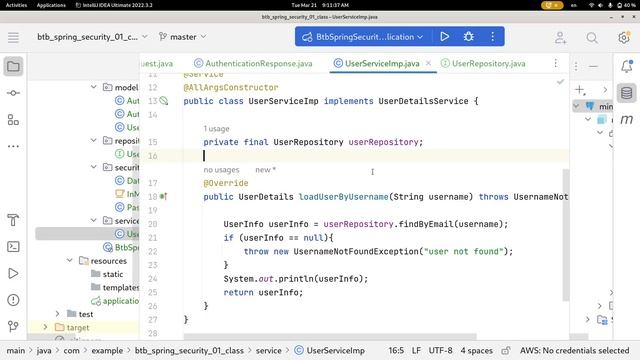Change LF line separator

(x=416, y=351)
